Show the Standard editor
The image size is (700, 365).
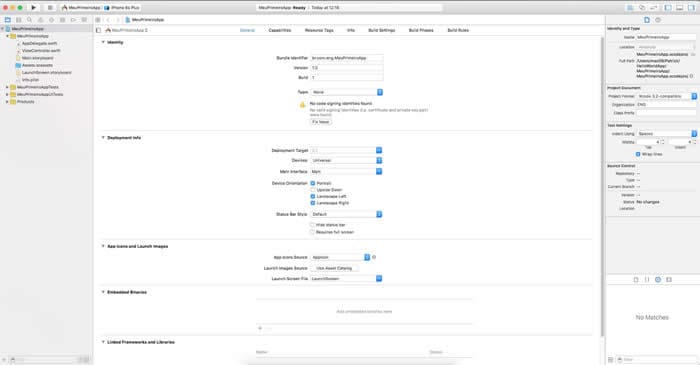click(x=630, y=8)
